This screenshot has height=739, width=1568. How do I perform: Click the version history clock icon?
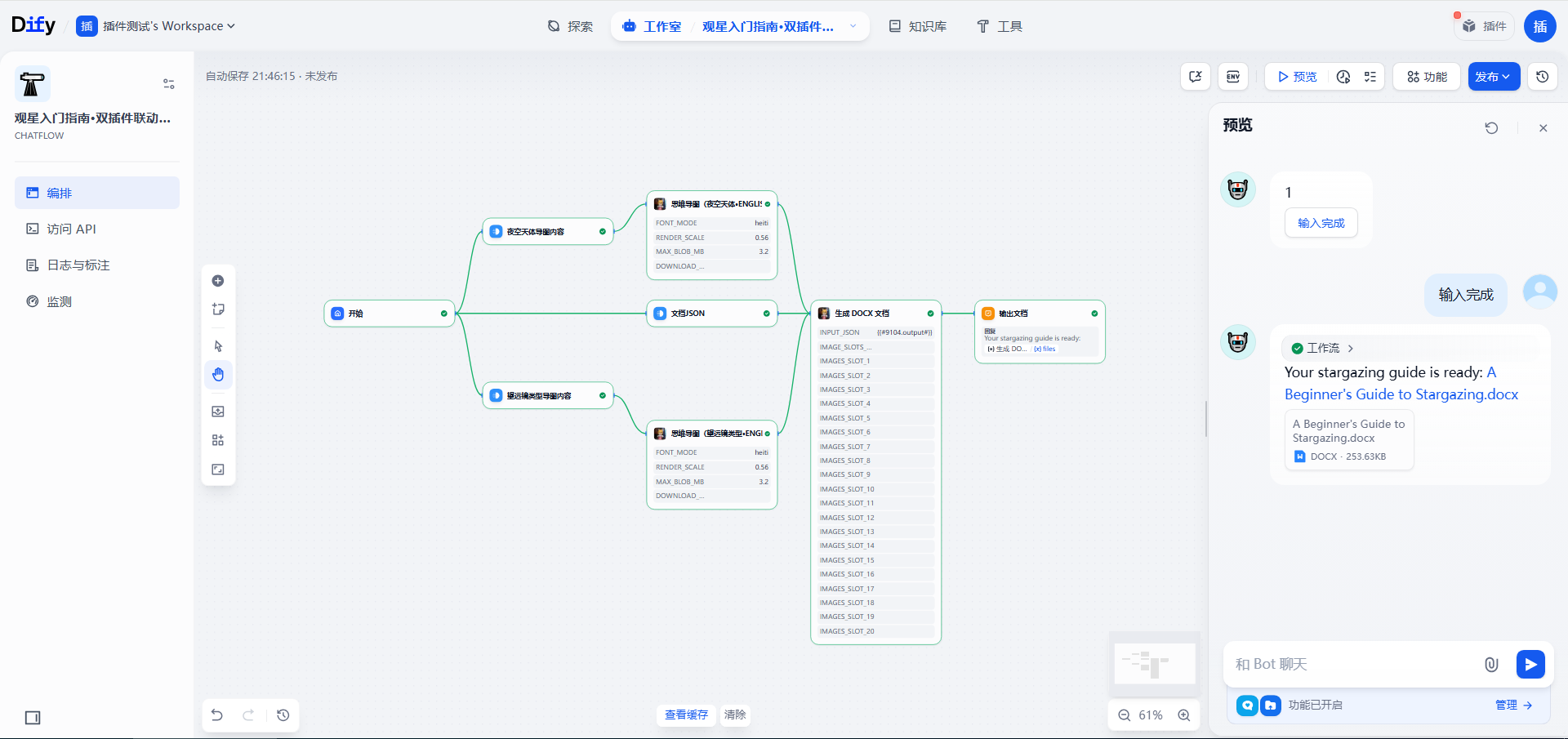(1542, 77)
